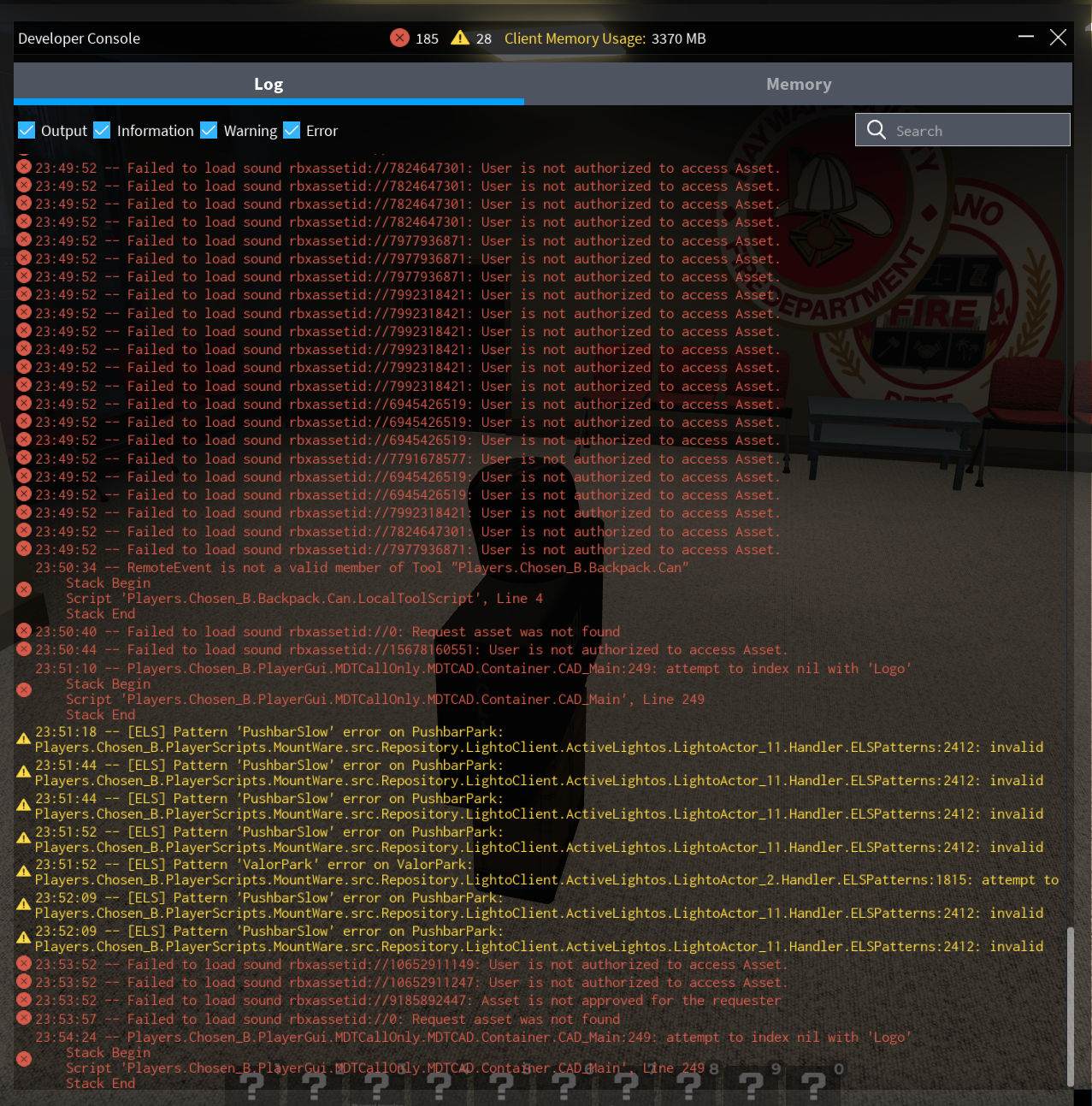Minimize the Developer Console window
Screen dimensions: 1092x1106
coord(1027,37)
